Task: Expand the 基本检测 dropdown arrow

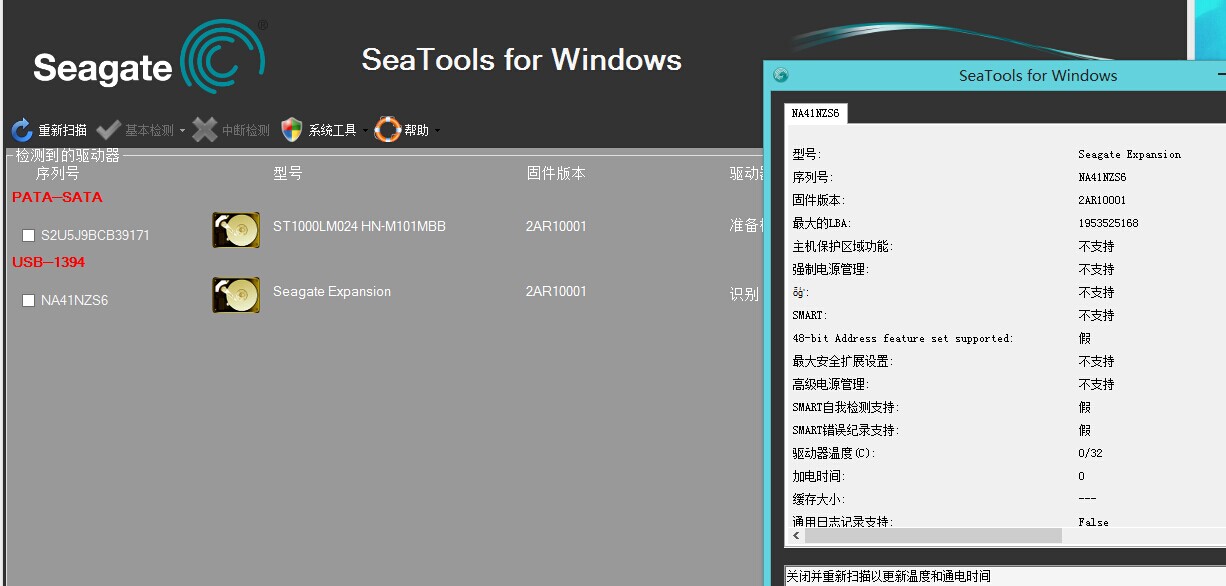Action: pos(183,131)
